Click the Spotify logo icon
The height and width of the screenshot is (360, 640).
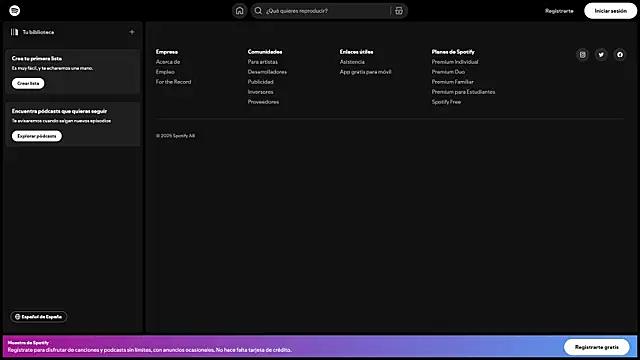point(15,11)
